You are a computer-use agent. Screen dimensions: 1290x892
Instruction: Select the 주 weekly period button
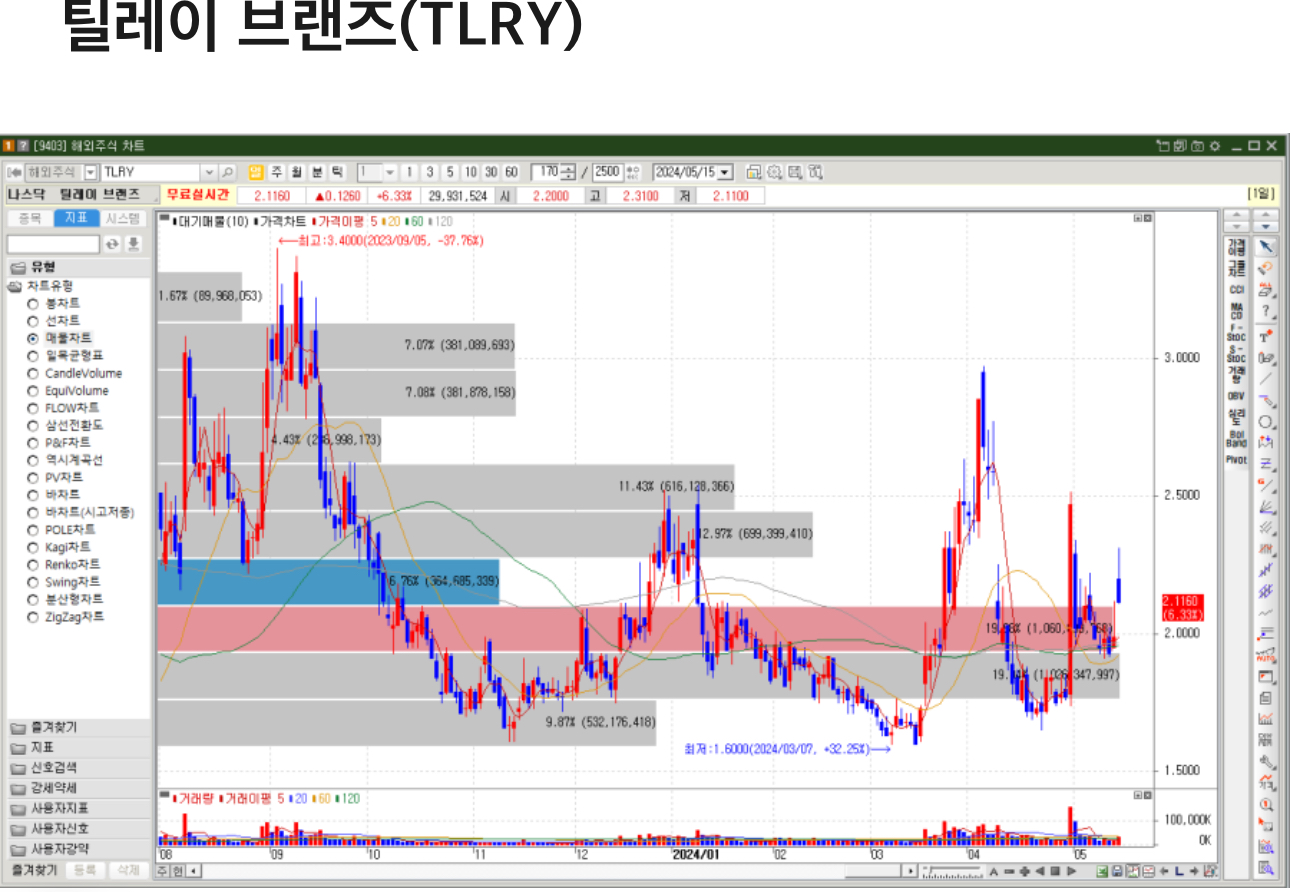pyautogui.click(x=276, y=172)
